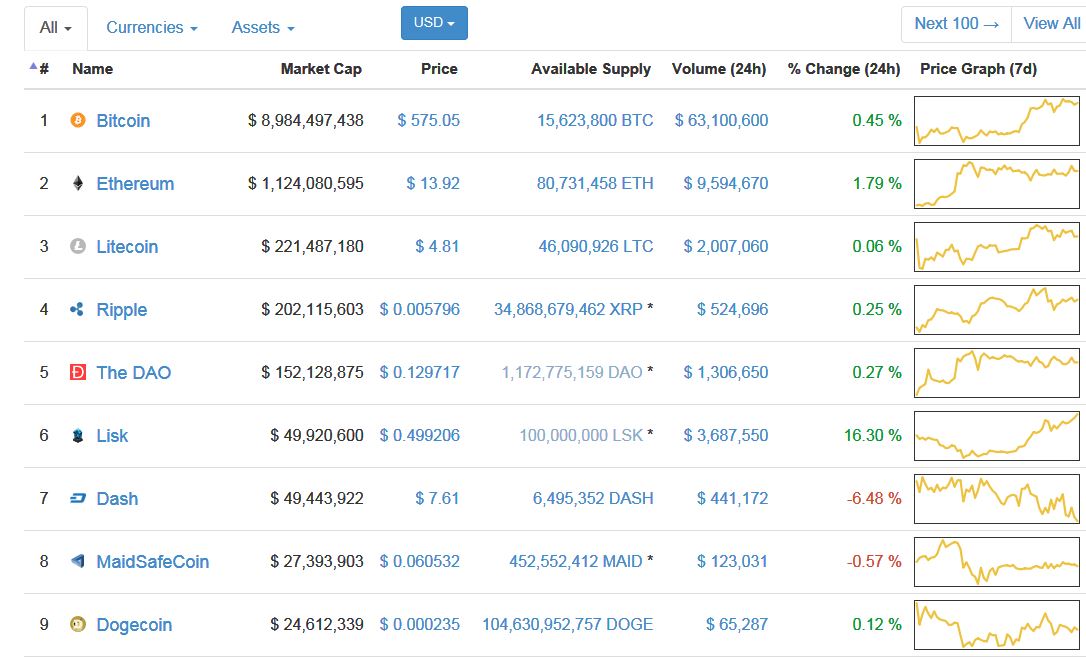The image size is (1086, 659).
Task: Open The DAO 7d price graph
Action: [x=997, y=373]
